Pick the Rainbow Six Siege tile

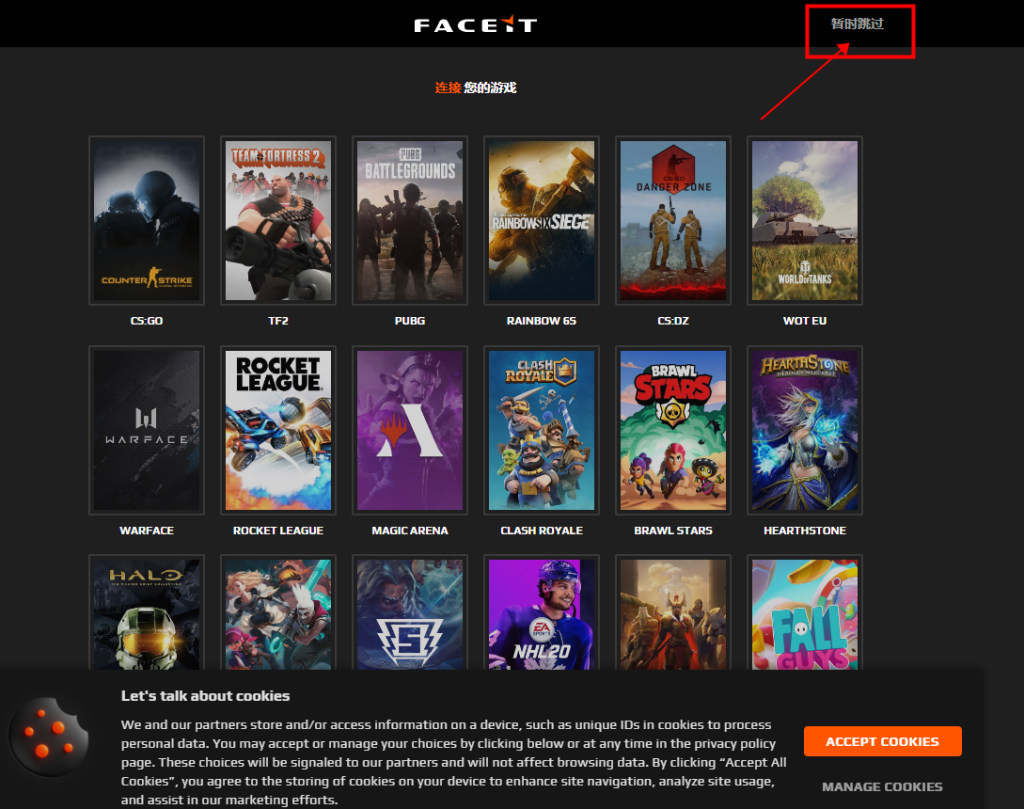point(541,220)
